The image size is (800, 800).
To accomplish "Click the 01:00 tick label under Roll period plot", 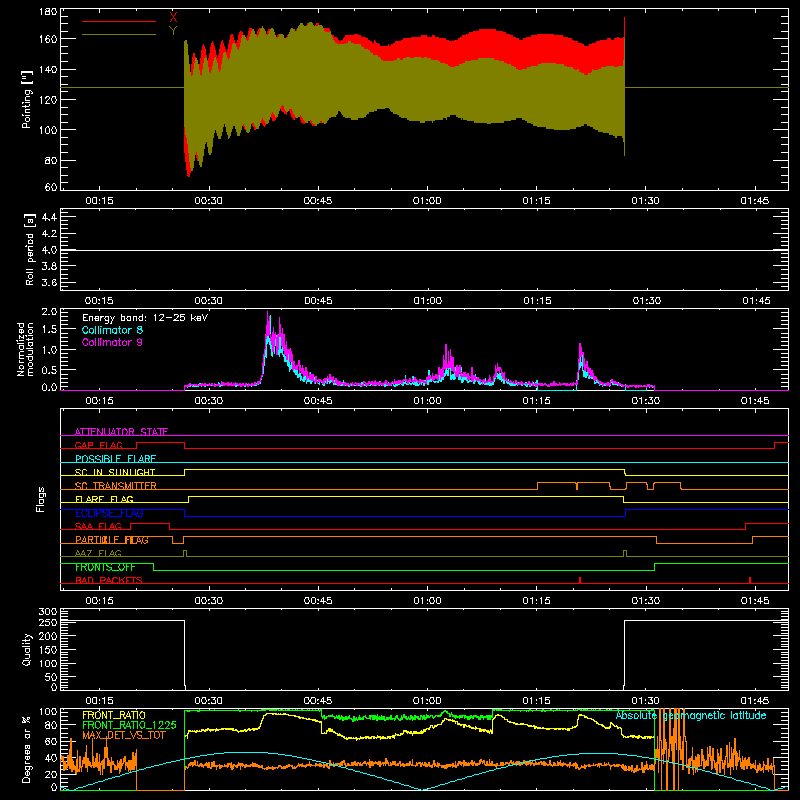I will pos(428,301).
